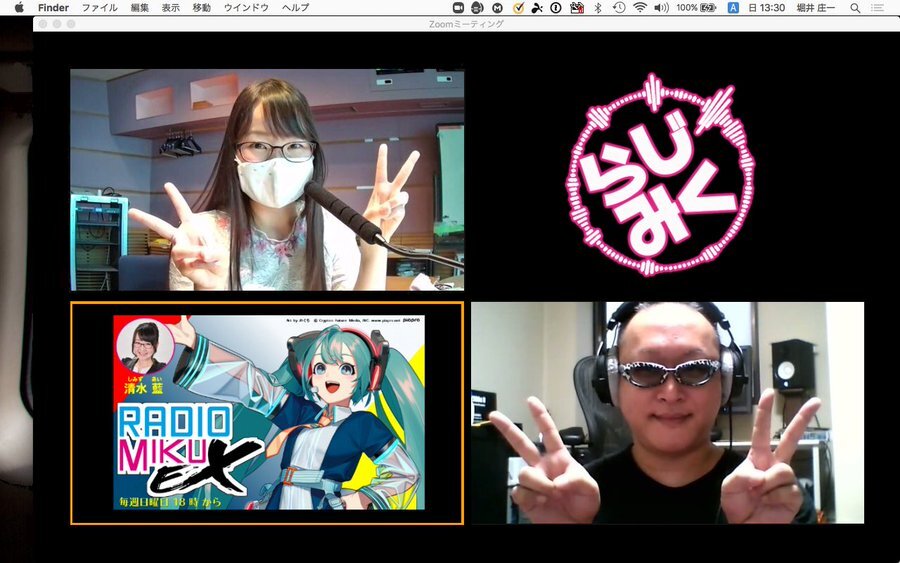Open the ヘルプ menu
Image resolution: width=900 pixels, height=563 pixels.
[x=295, y=7]
